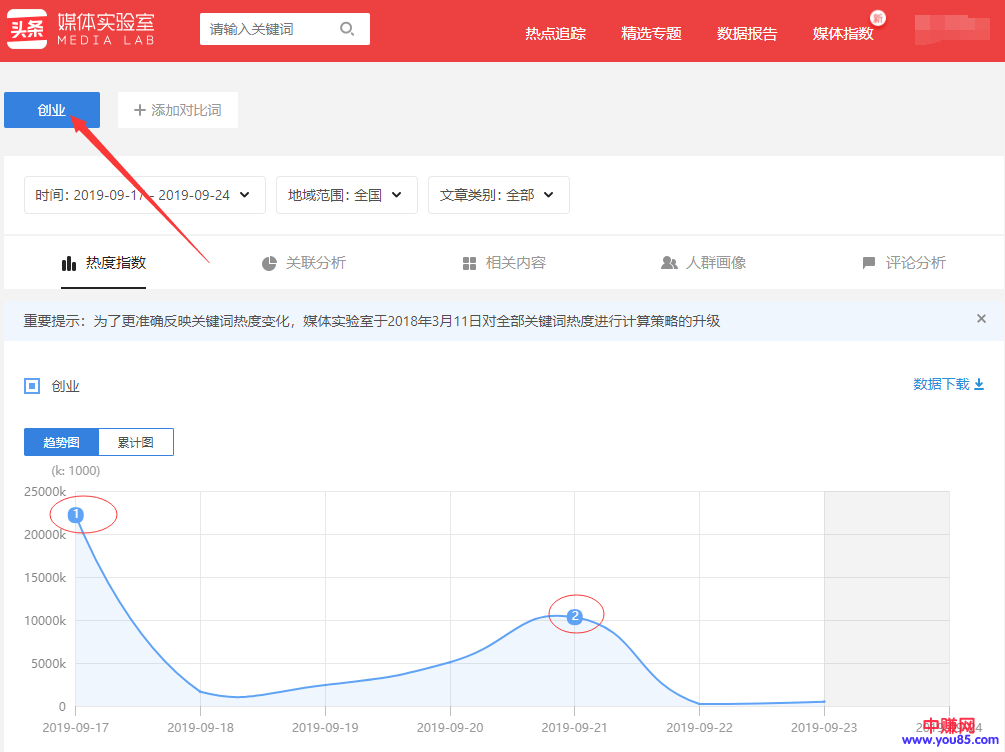Open the 文章类别 category dropdown
This screenshot has width=1005, height=752.
click(498, 195)
